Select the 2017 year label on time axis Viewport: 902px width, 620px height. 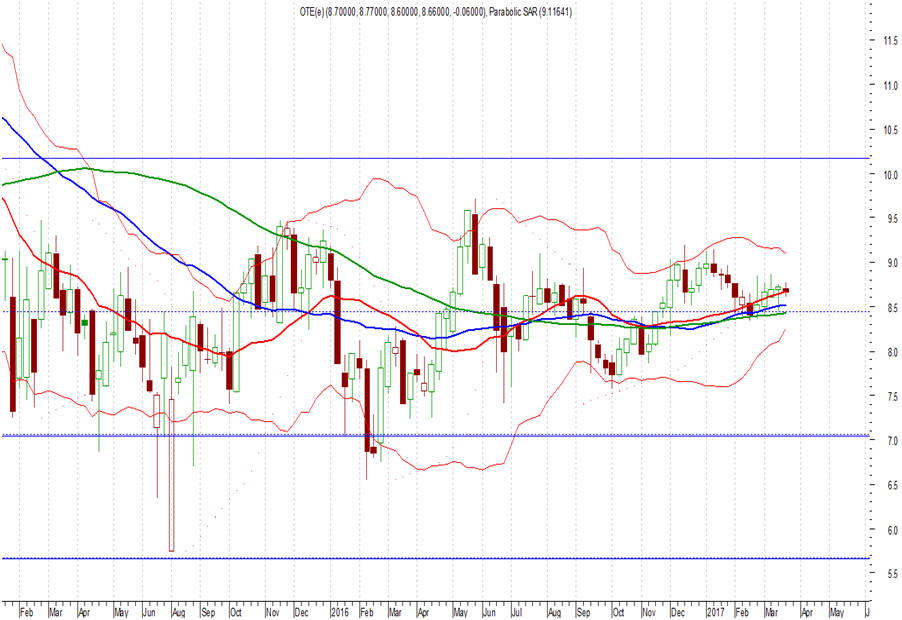[x=716, y=613]
